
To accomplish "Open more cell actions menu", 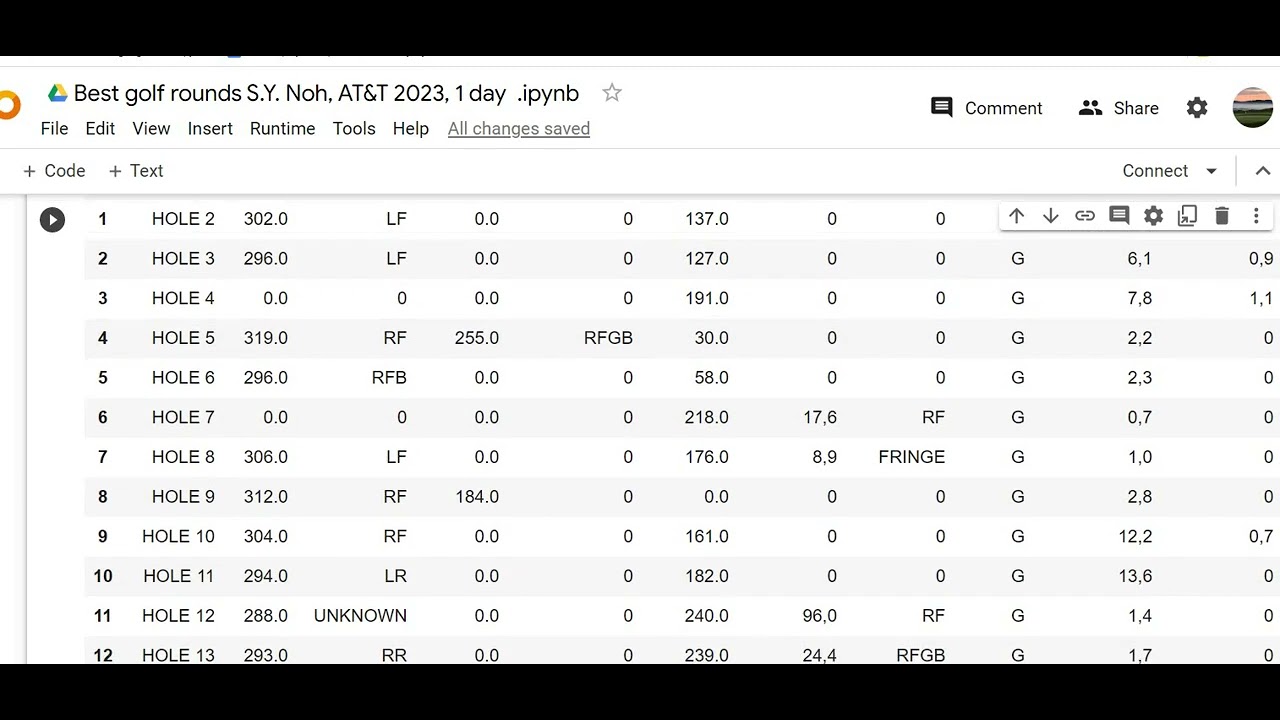I will tap(1256, 216).
